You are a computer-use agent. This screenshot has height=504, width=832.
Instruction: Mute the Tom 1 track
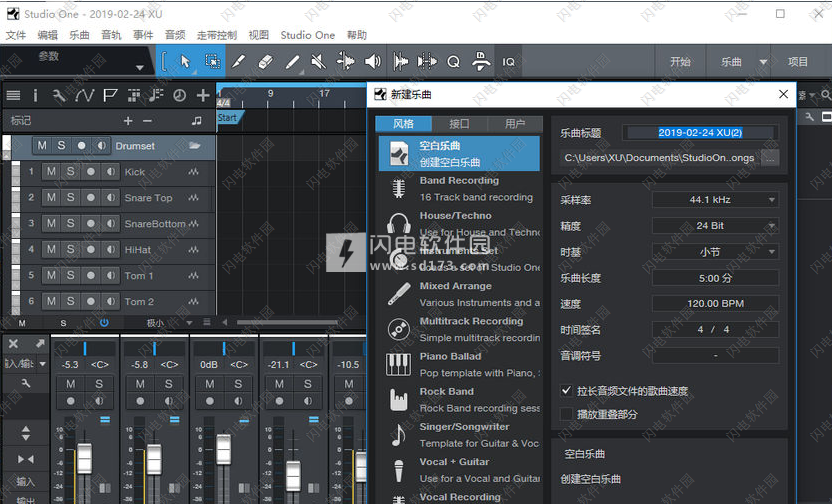click(x=51, y=275)
